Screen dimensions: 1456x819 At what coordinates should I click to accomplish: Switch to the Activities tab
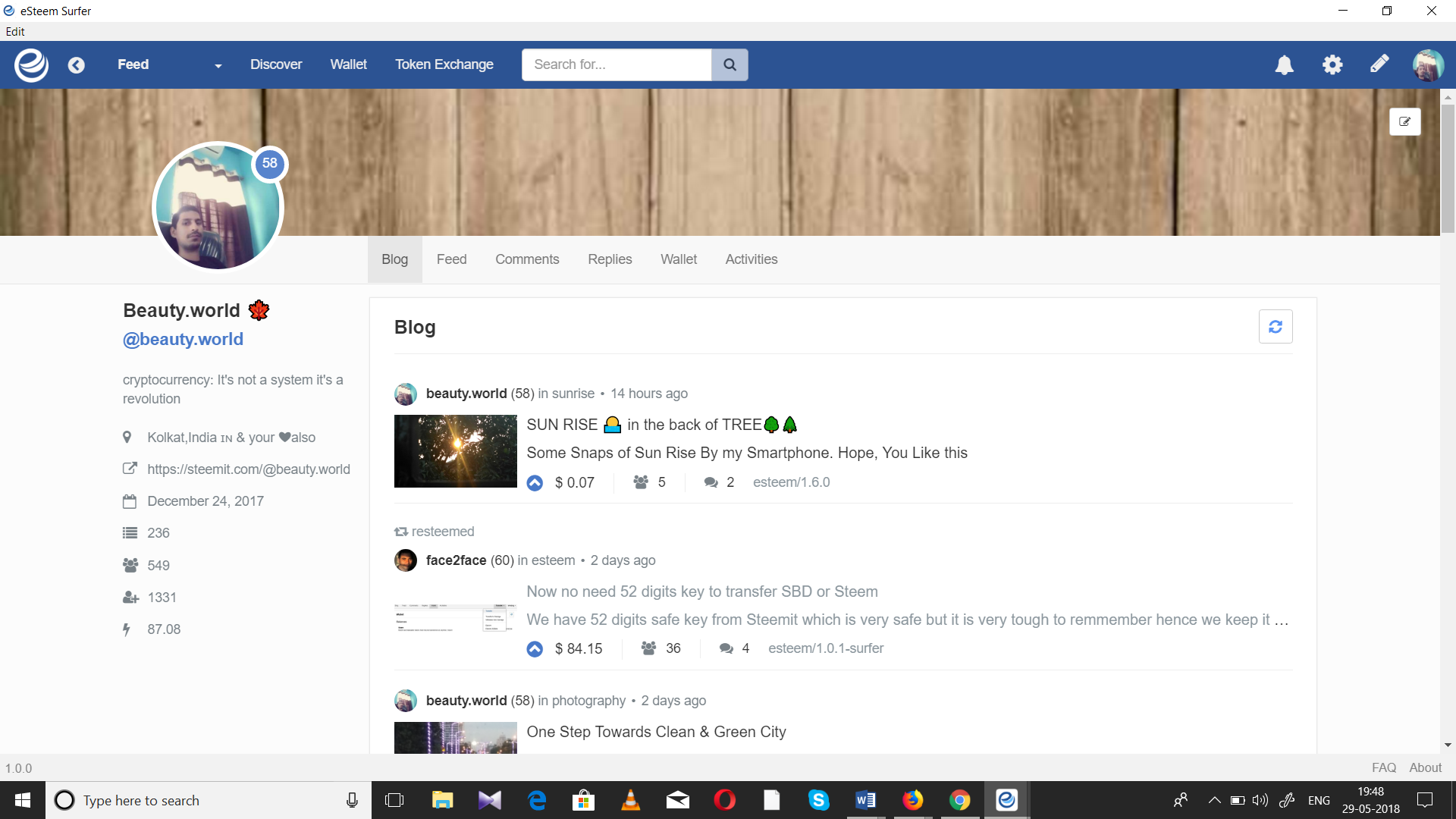point(751,259)
